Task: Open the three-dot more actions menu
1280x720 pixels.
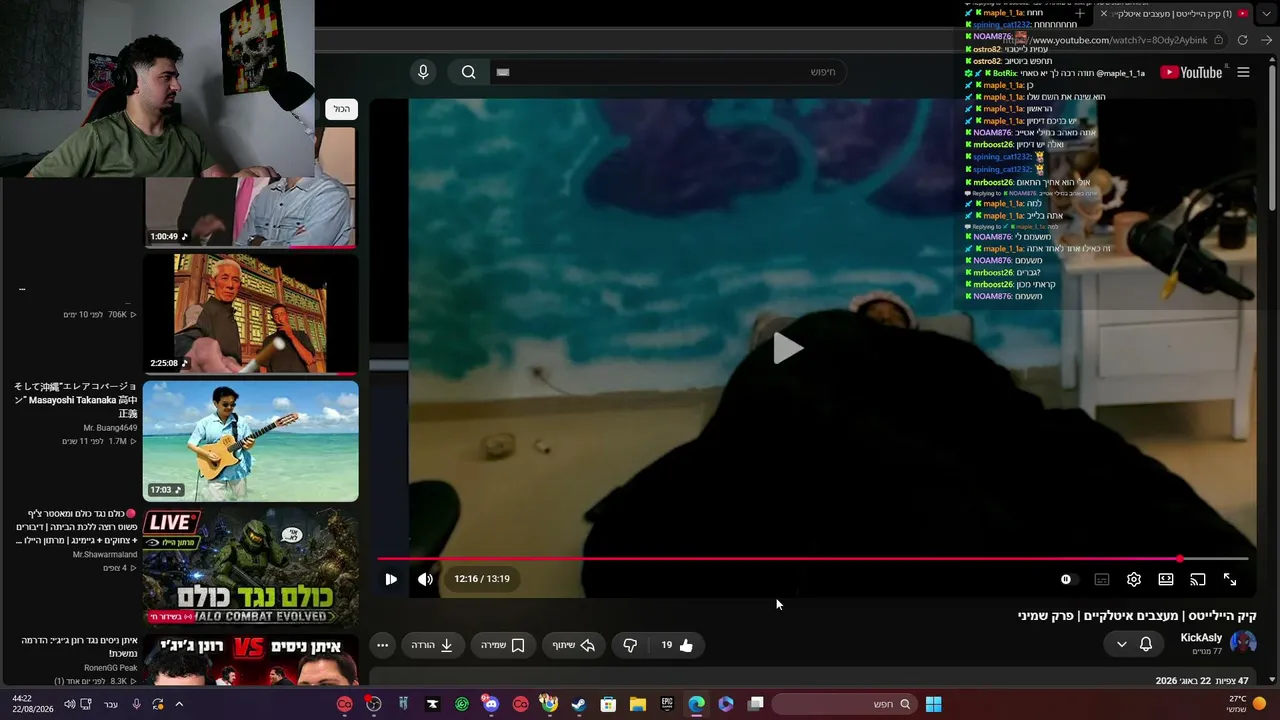Action: pos(382,645)
